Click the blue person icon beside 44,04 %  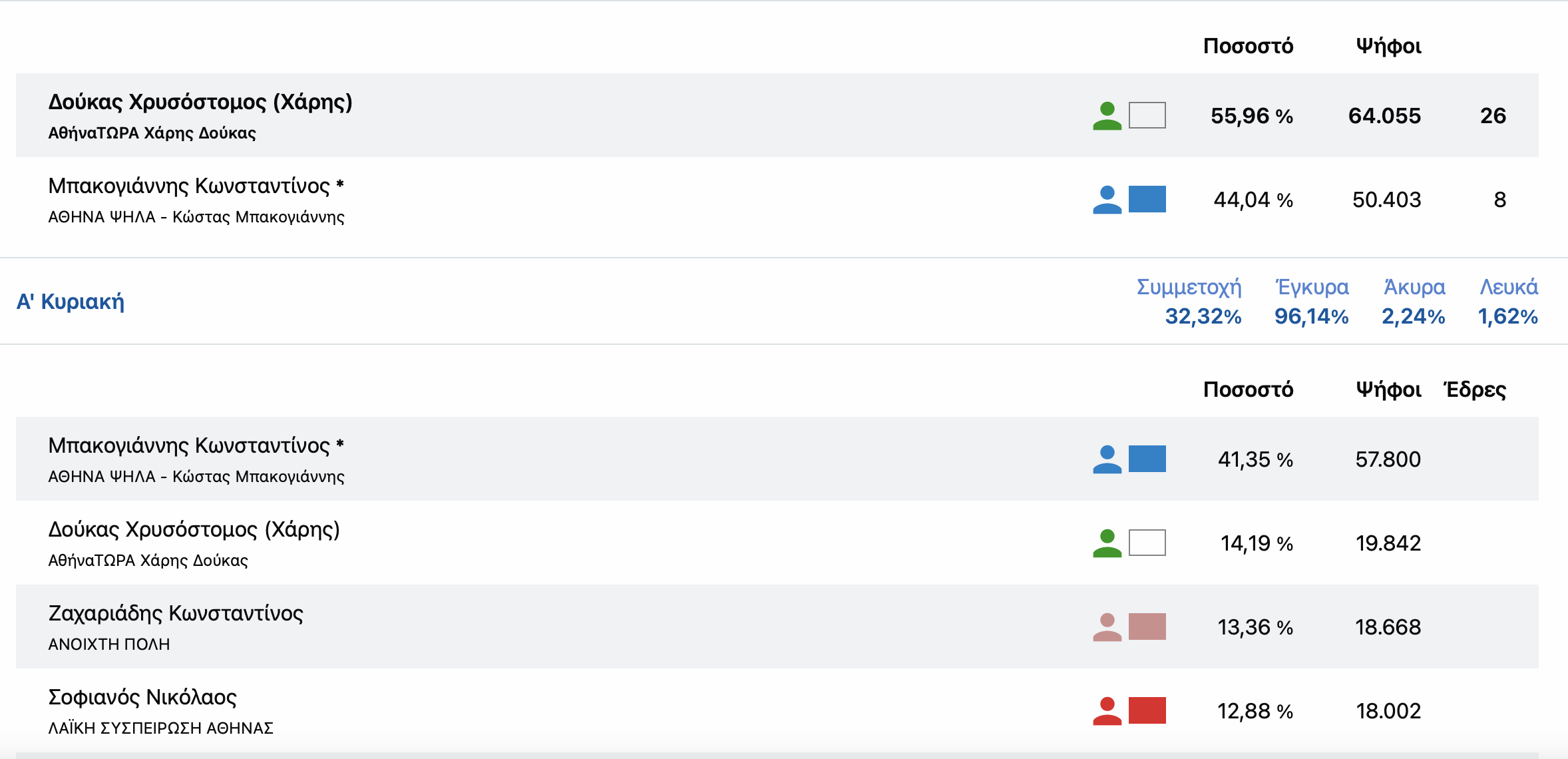coord(1107,200)
